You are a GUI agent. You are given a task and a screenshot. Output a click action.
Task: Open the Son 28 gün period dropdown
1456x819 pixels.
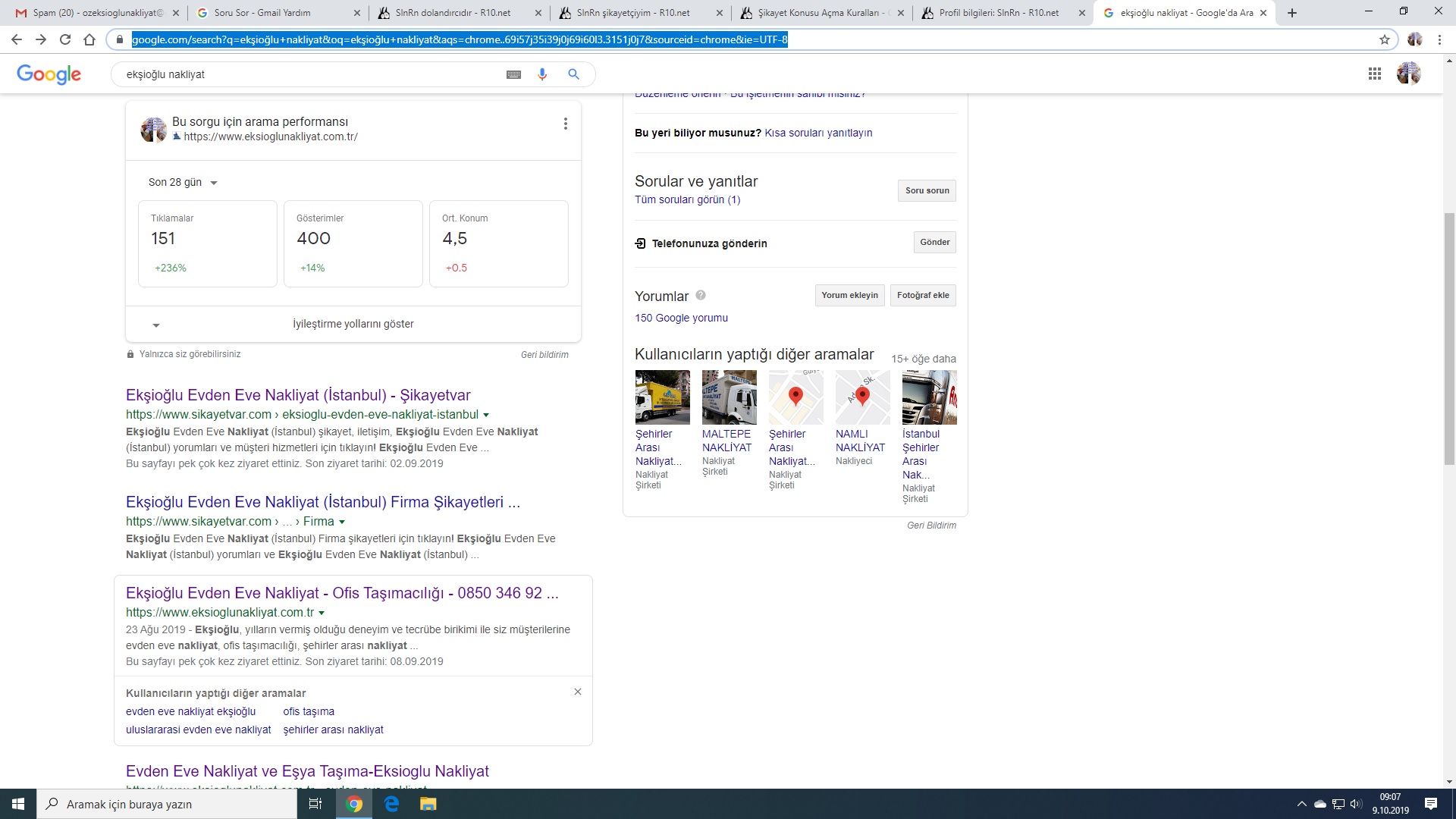click(183, 182)
